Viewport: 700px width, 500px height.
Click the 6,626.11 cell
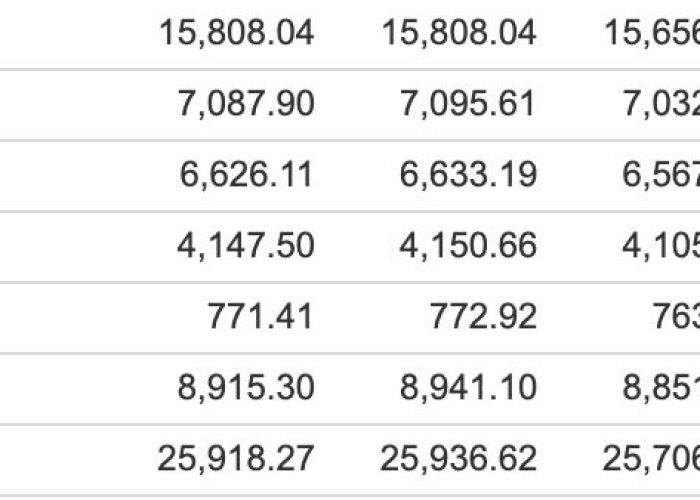246,175
